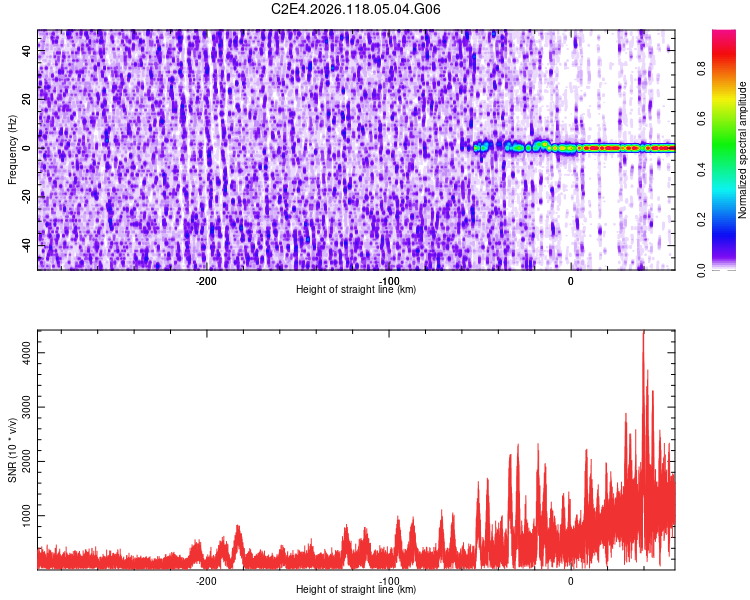Click the -100 tick label under the SNR plot
This screenshot has width=750, height=600.
click(389, 581)
